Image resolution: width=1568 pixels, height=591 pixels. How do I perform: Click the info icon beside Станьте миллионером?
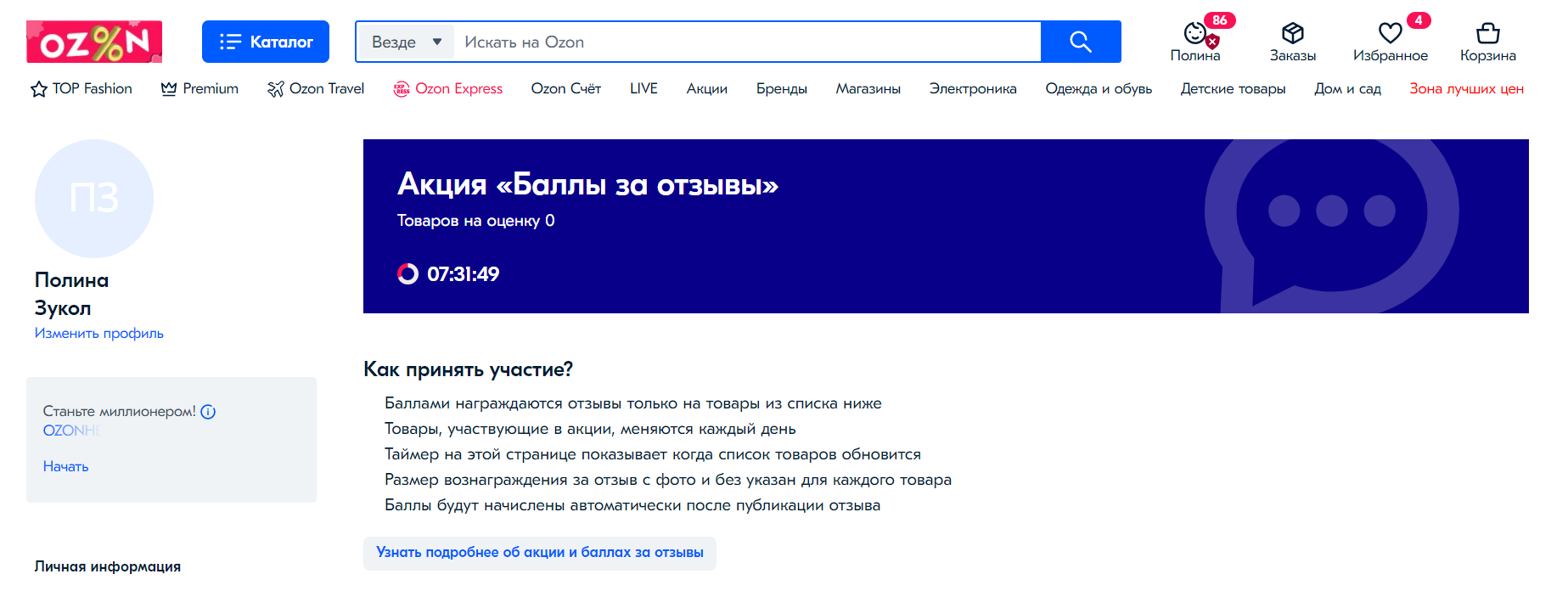coord(208,412)
